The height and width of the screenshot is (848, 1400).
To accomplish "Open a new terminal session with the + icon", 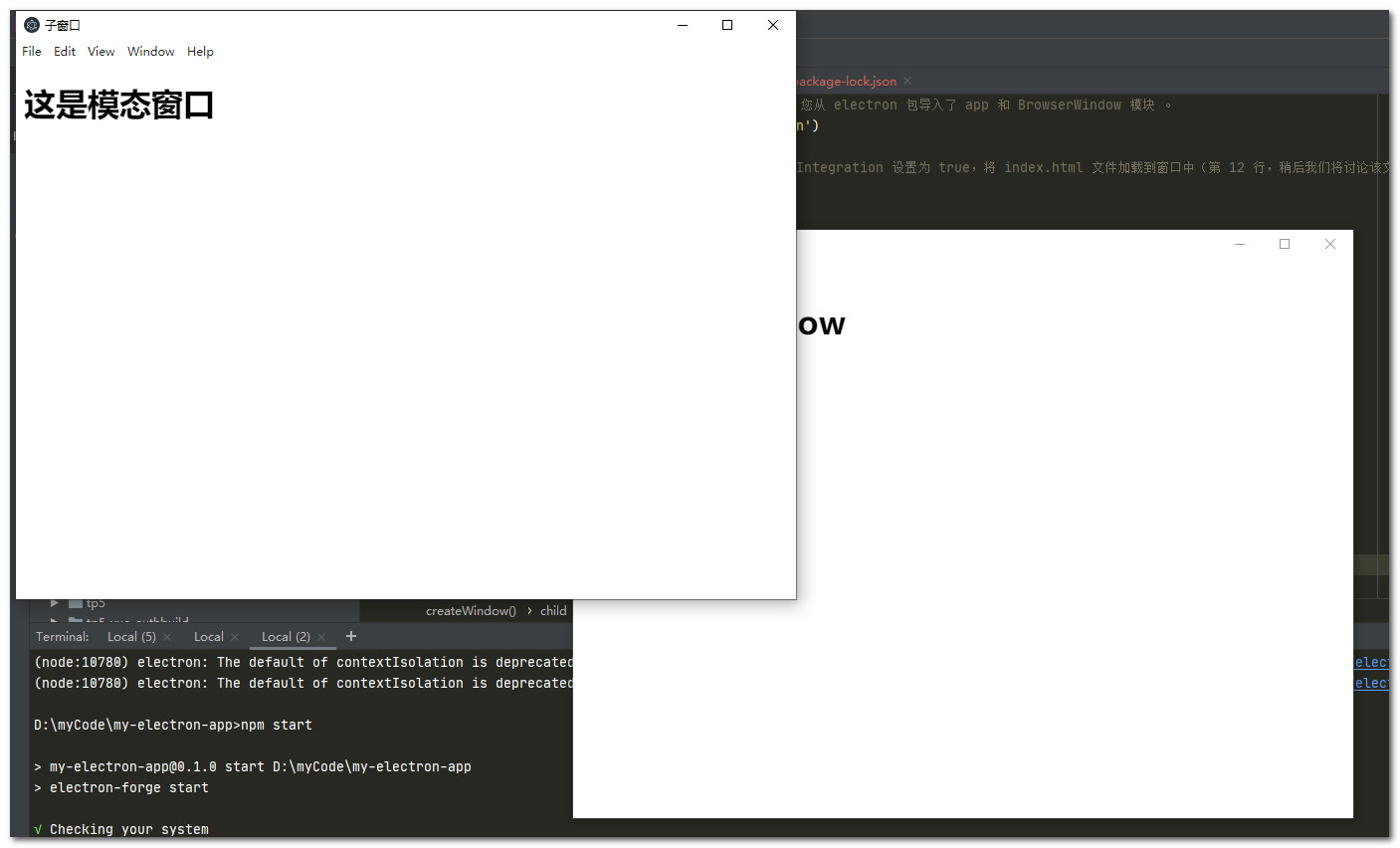I will click(x=351, y=636).
